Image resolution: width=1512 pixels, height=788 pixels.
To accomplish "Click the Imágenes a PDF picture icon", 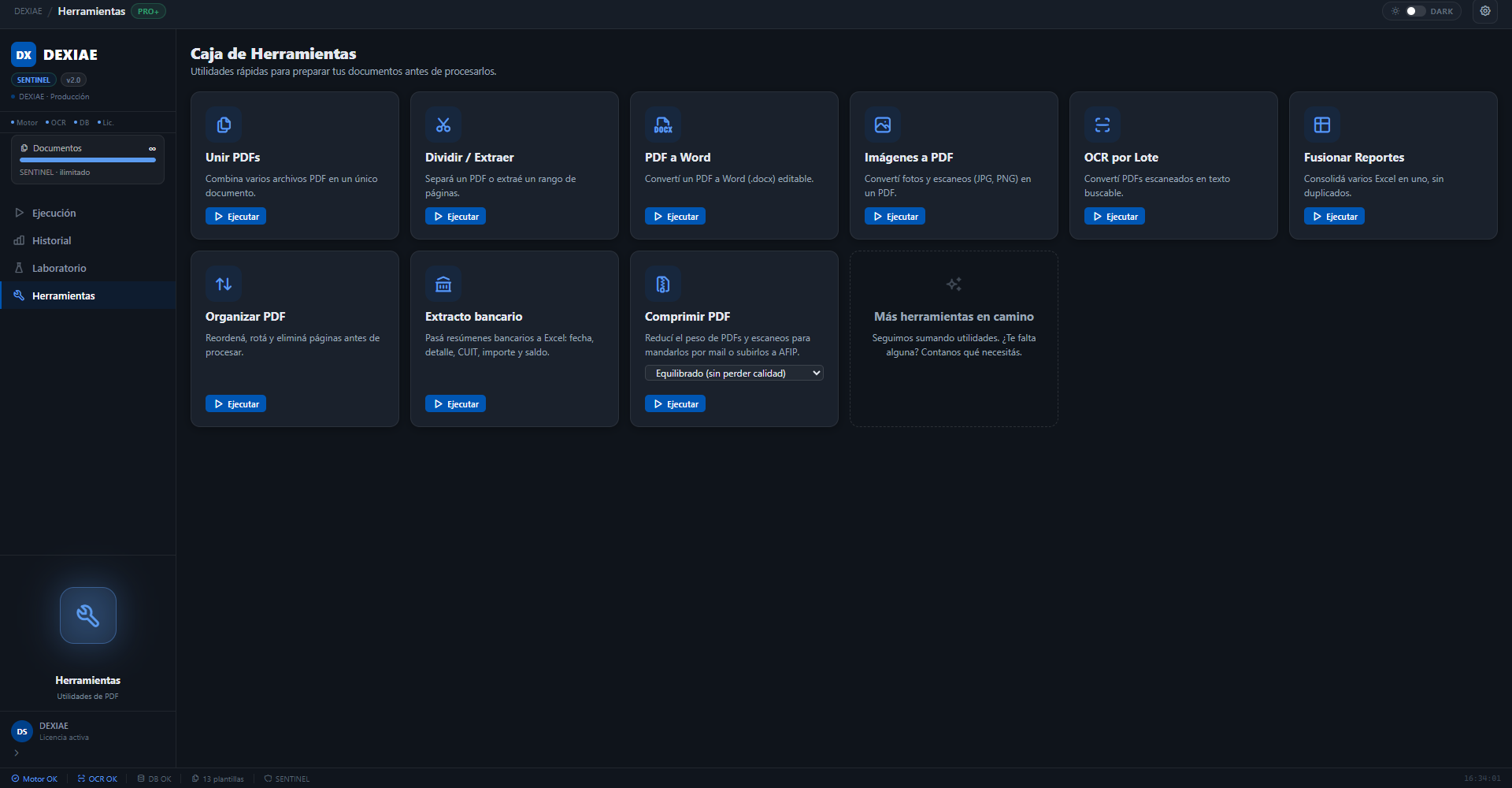I will tap(883, 125).
